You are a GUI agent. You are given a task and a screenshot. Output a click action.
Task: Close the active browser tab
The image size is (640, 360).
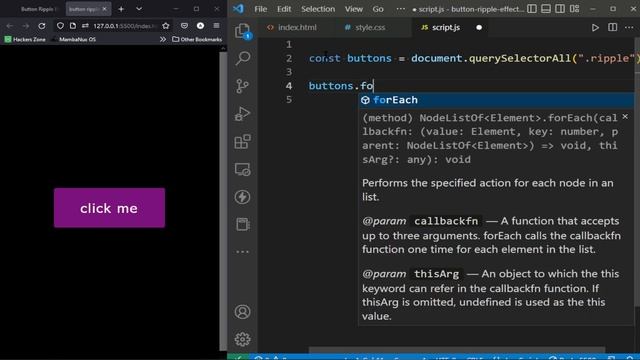tap(104, 9)
